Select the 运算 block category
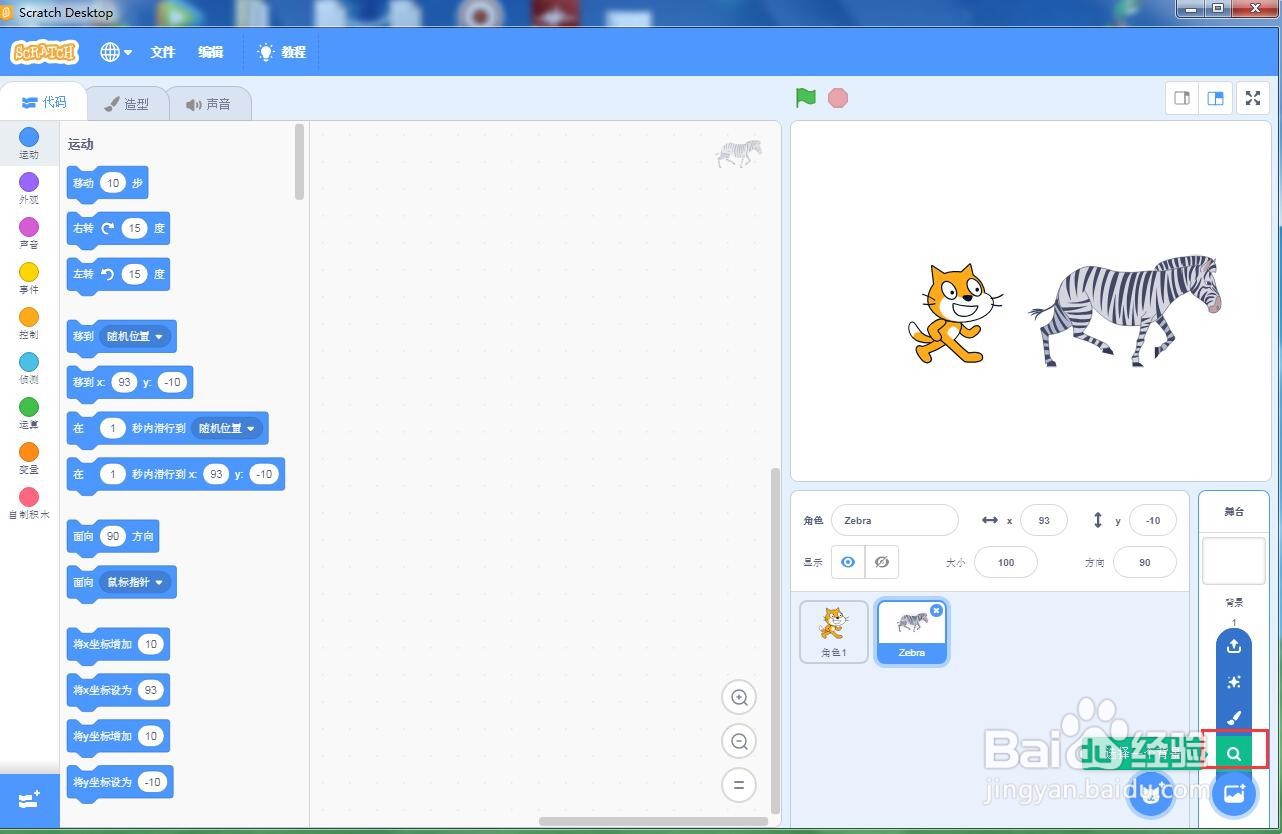Screen dimensions: 1282x834 [29, 413]
